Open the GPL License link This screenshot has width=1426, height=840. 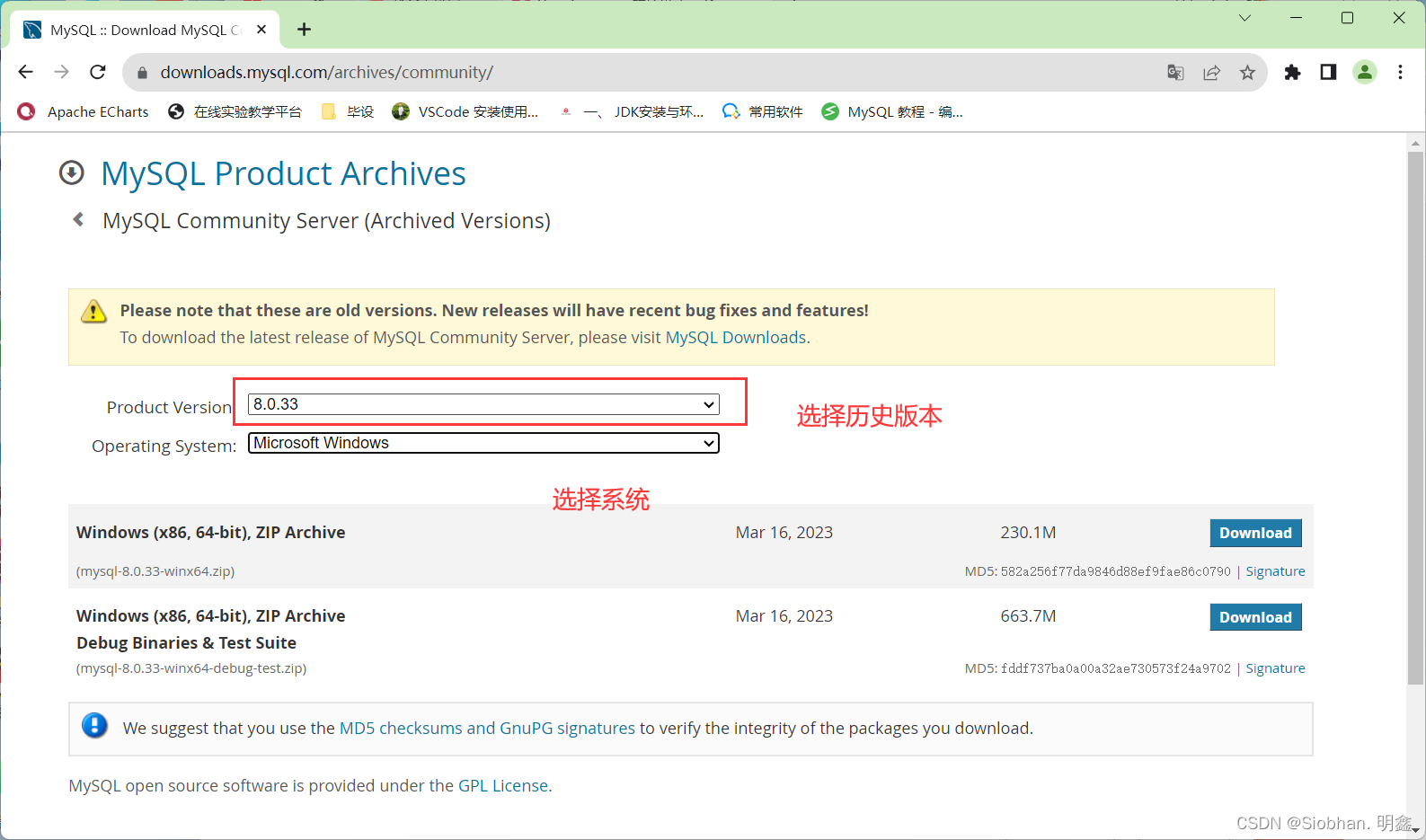(x=503, y=785)
